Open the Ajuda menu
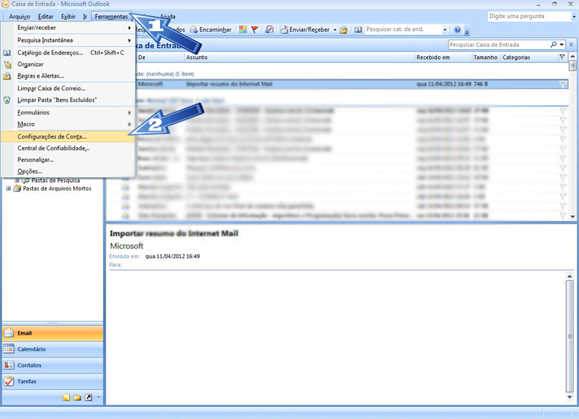 pyautogui.click(x=168, y=17)
